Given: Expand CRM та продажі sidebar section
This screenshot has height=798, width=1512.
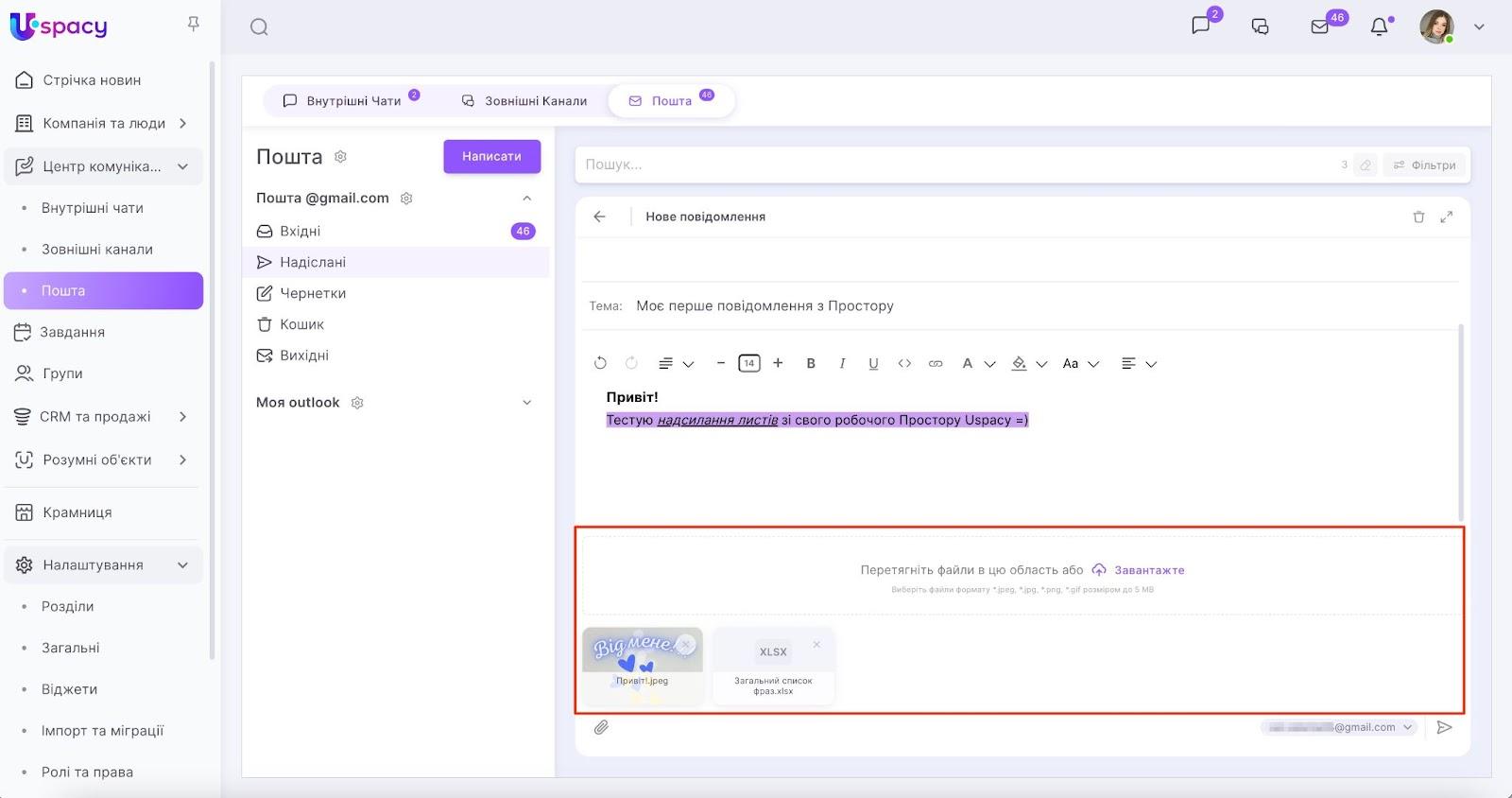Looking at the screenshot, I should coord(182,417).
